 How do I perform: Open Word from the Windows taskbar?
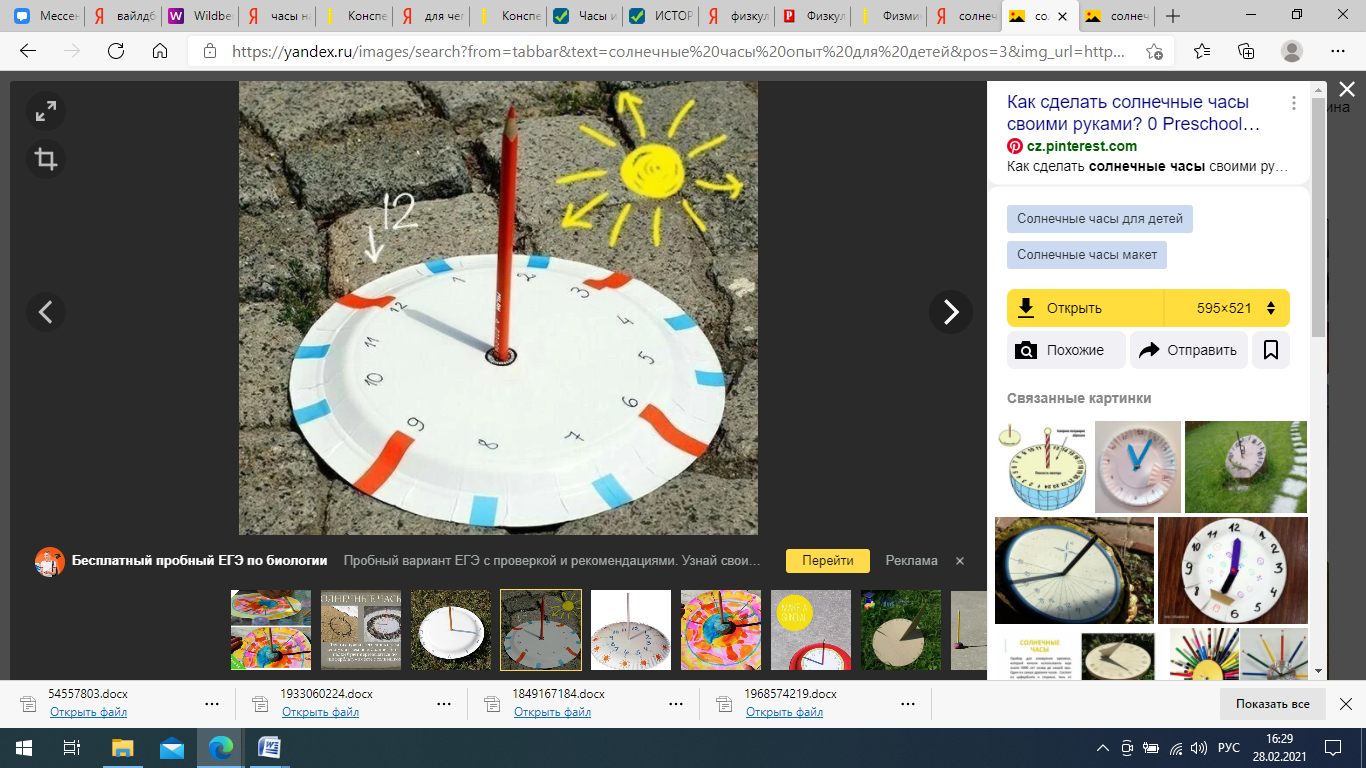coord(269,747)
